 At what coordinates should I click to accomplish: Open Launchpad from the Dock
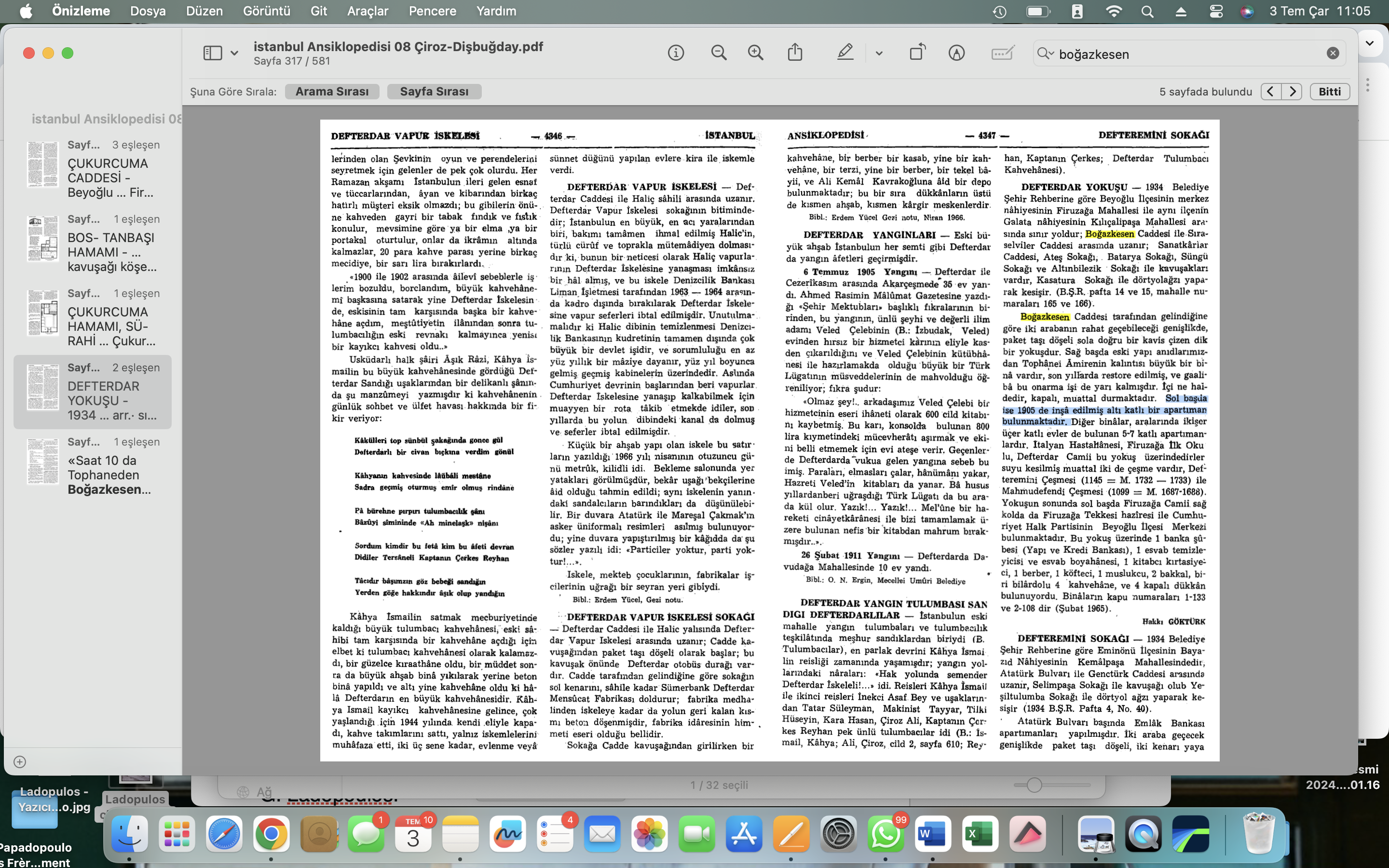(177, 834)
